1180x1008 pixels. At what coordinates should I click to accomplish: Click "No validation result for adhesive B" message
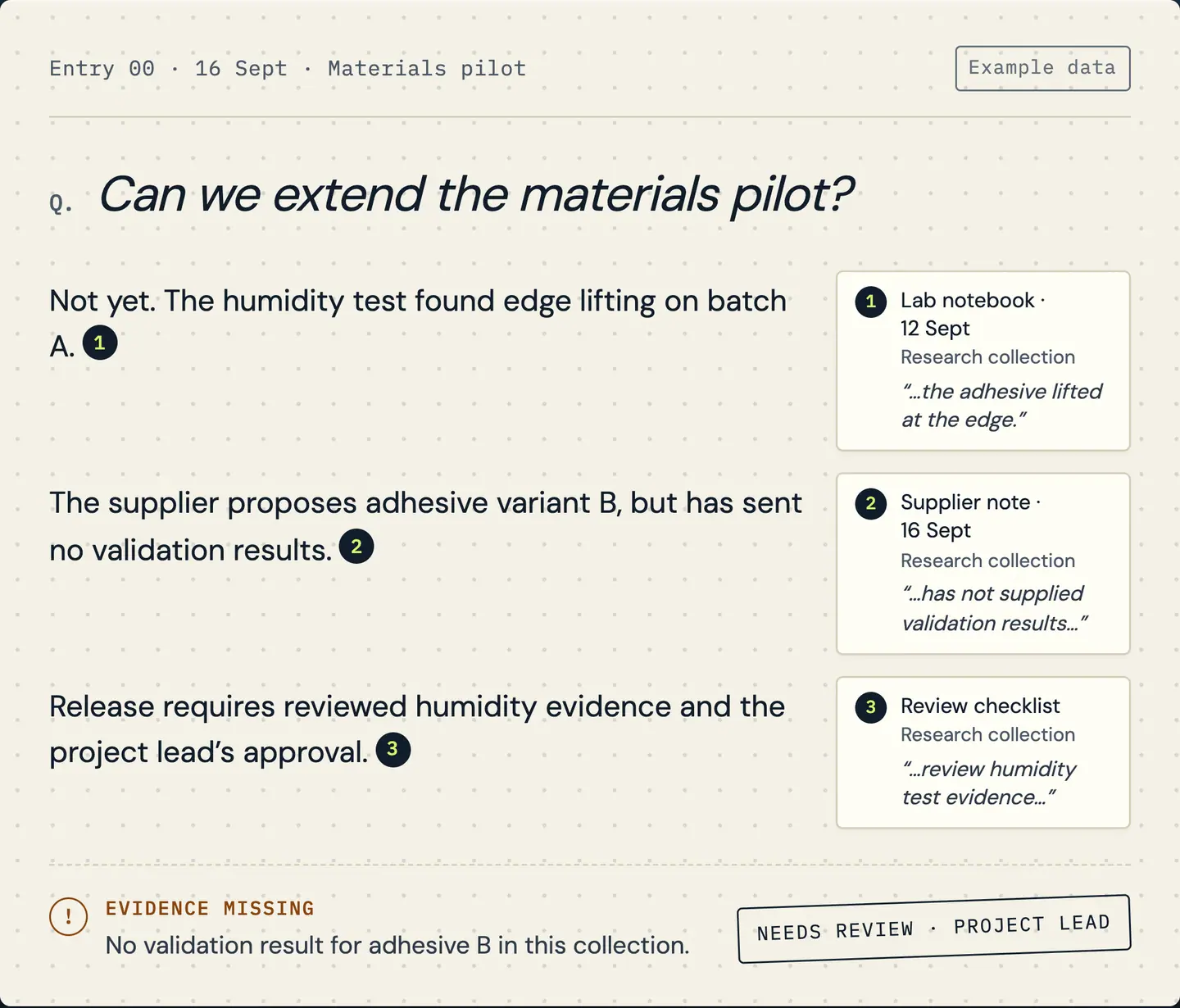tap(397, 946)
